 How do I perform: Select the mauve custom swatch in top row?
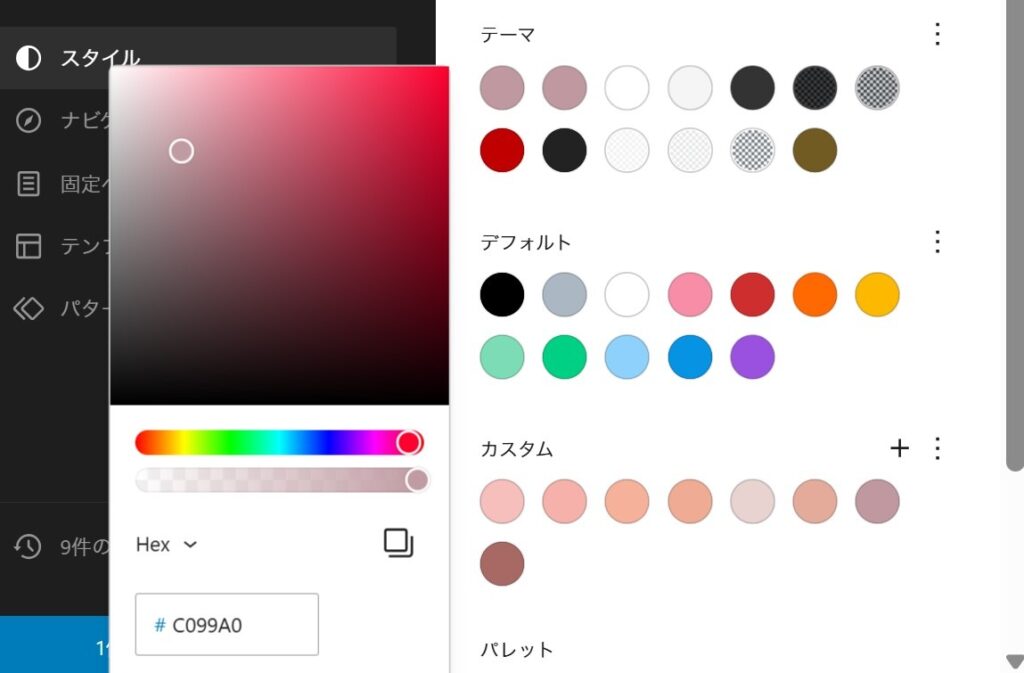point(877,501)
